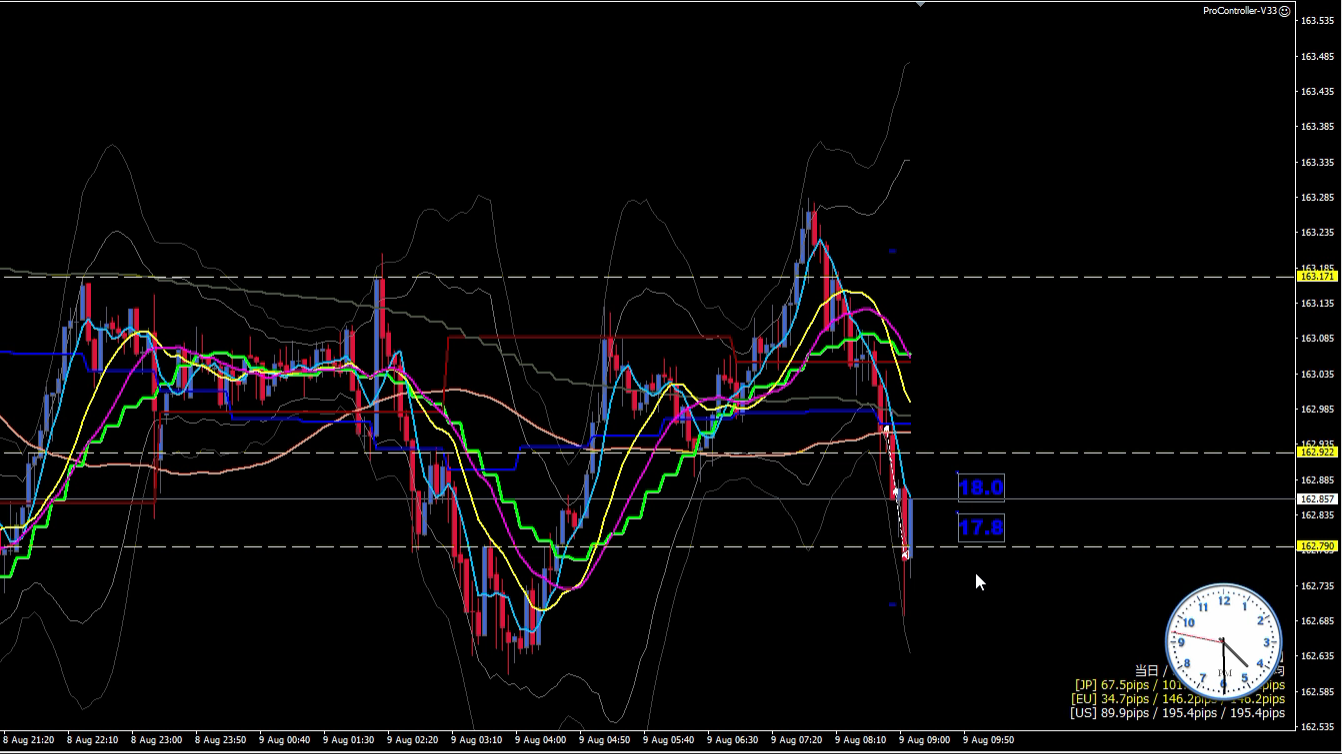Click the 163.085 price scale value
Screen dimensions: 1342x754
pyautogui.click(x=1318, y=338)
